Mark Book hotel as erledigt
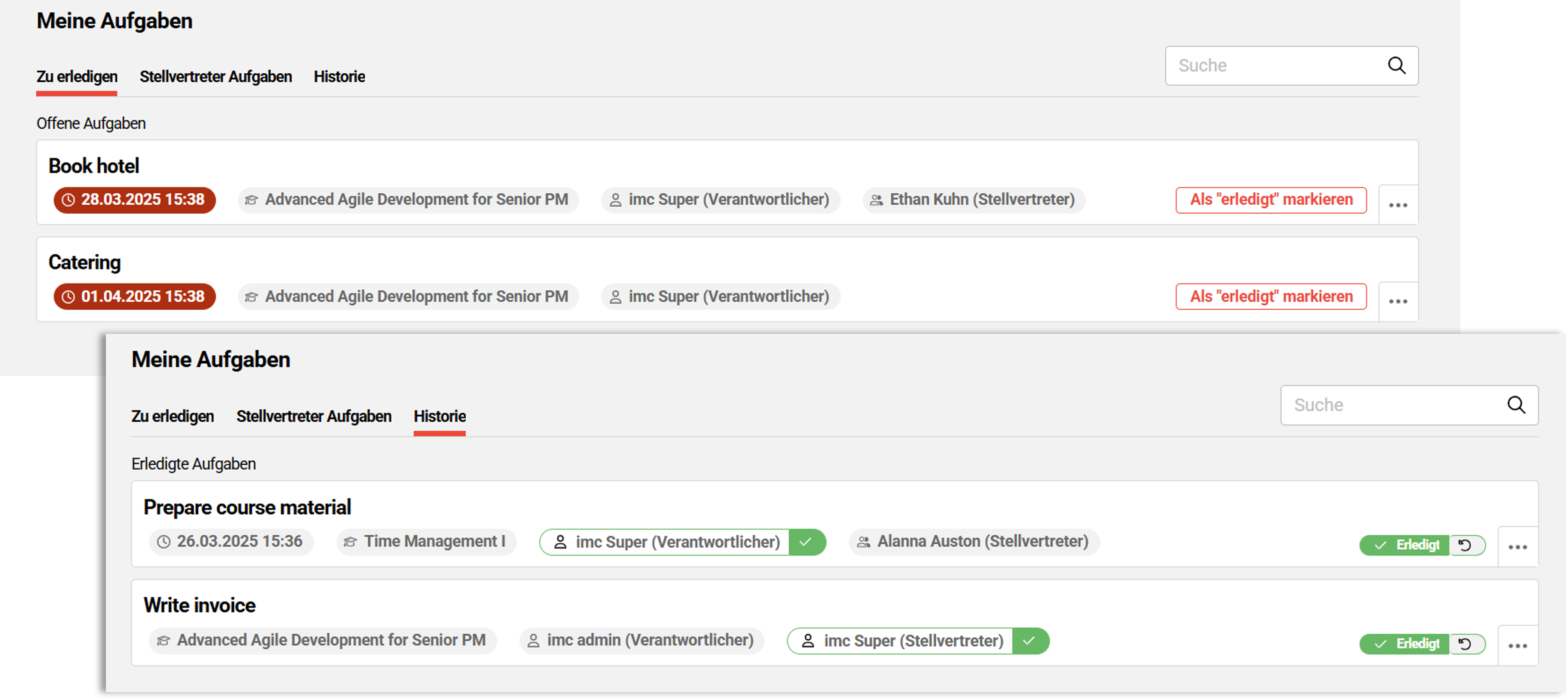 tap(1271, 200)
